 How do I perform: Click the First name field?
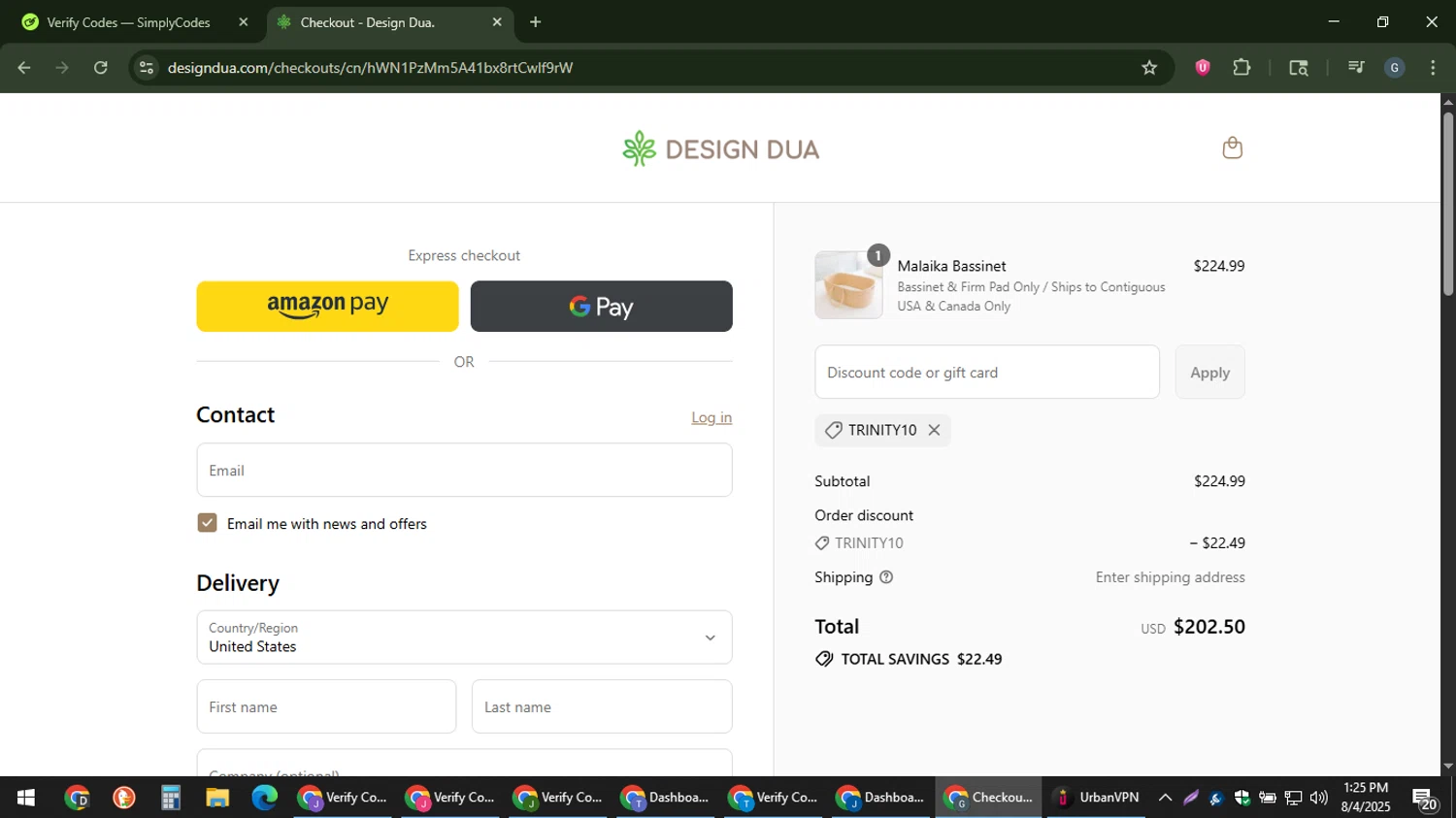point(326,706)
